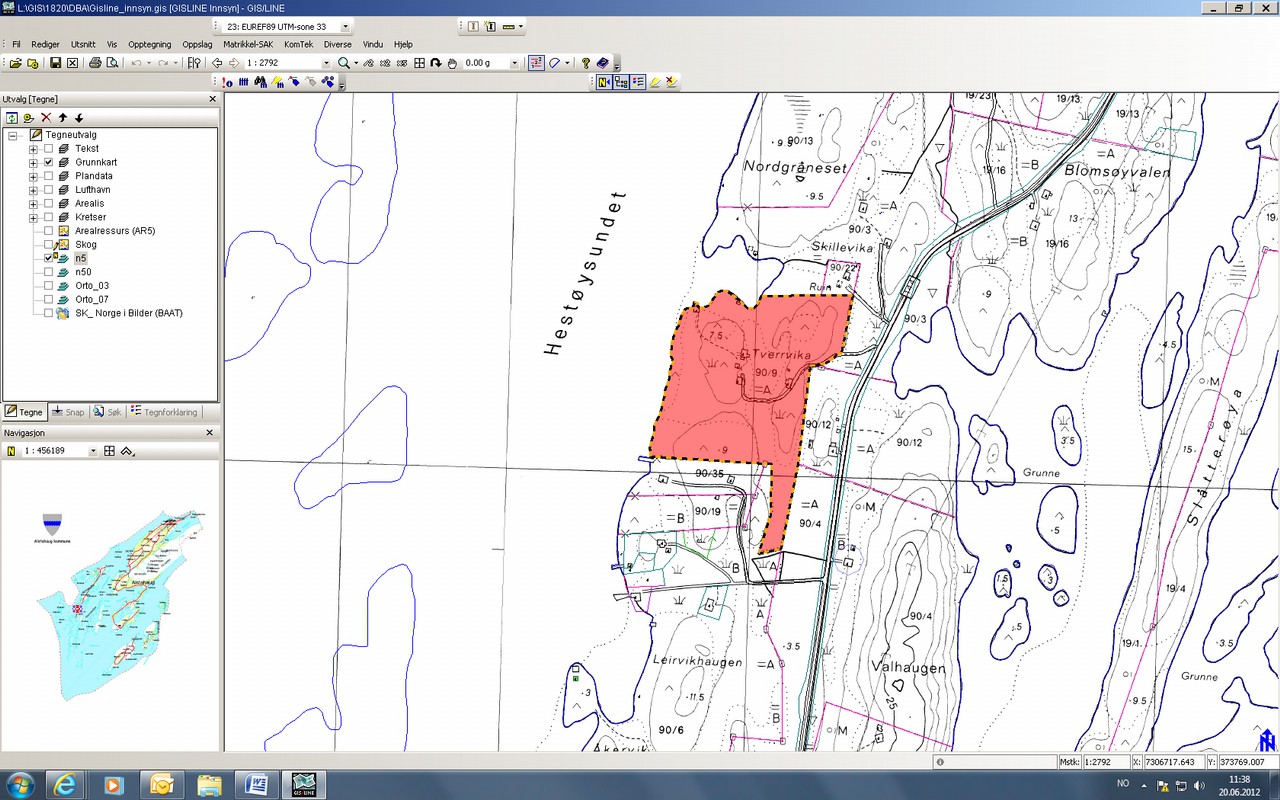Select the Pan hand tool
The width and height of the screenshot is (1280, 800).
[x=452, y=63]
